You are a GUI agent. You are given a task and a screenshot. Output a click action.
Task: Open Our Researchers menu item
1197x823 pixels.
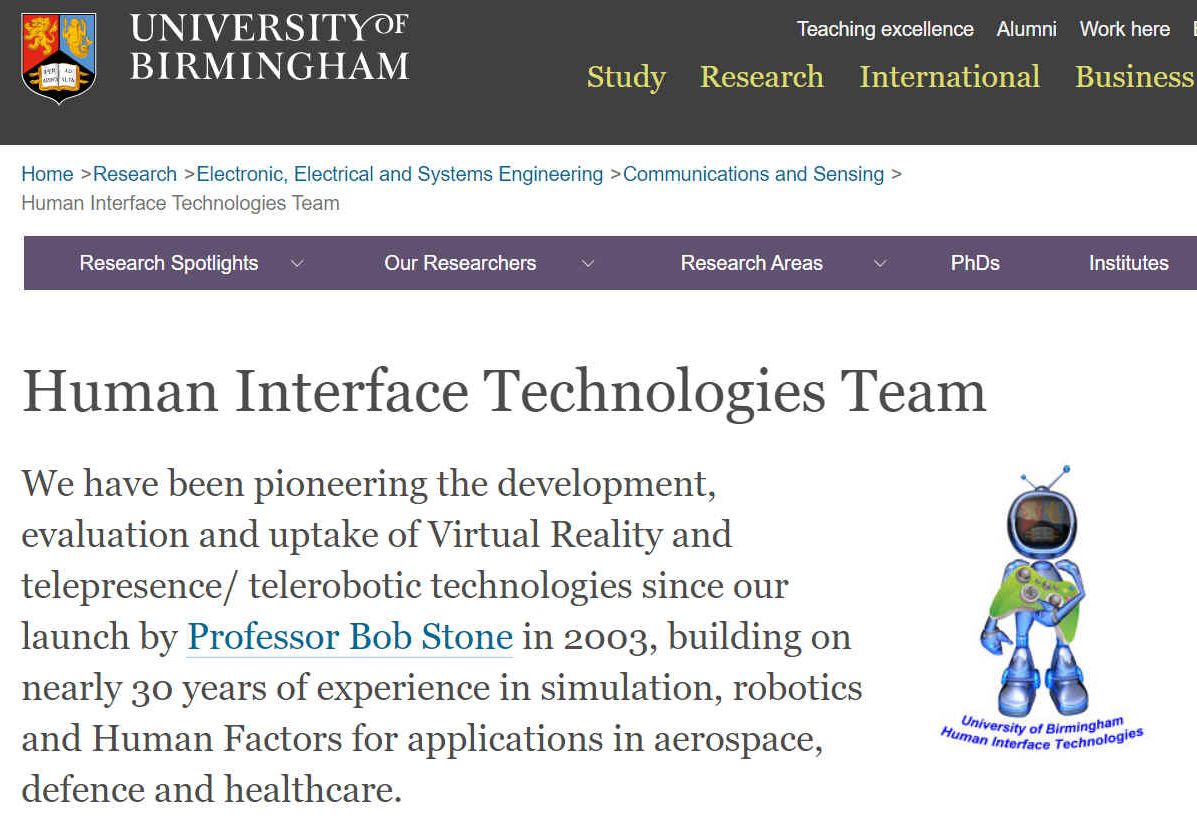(460, 263)
